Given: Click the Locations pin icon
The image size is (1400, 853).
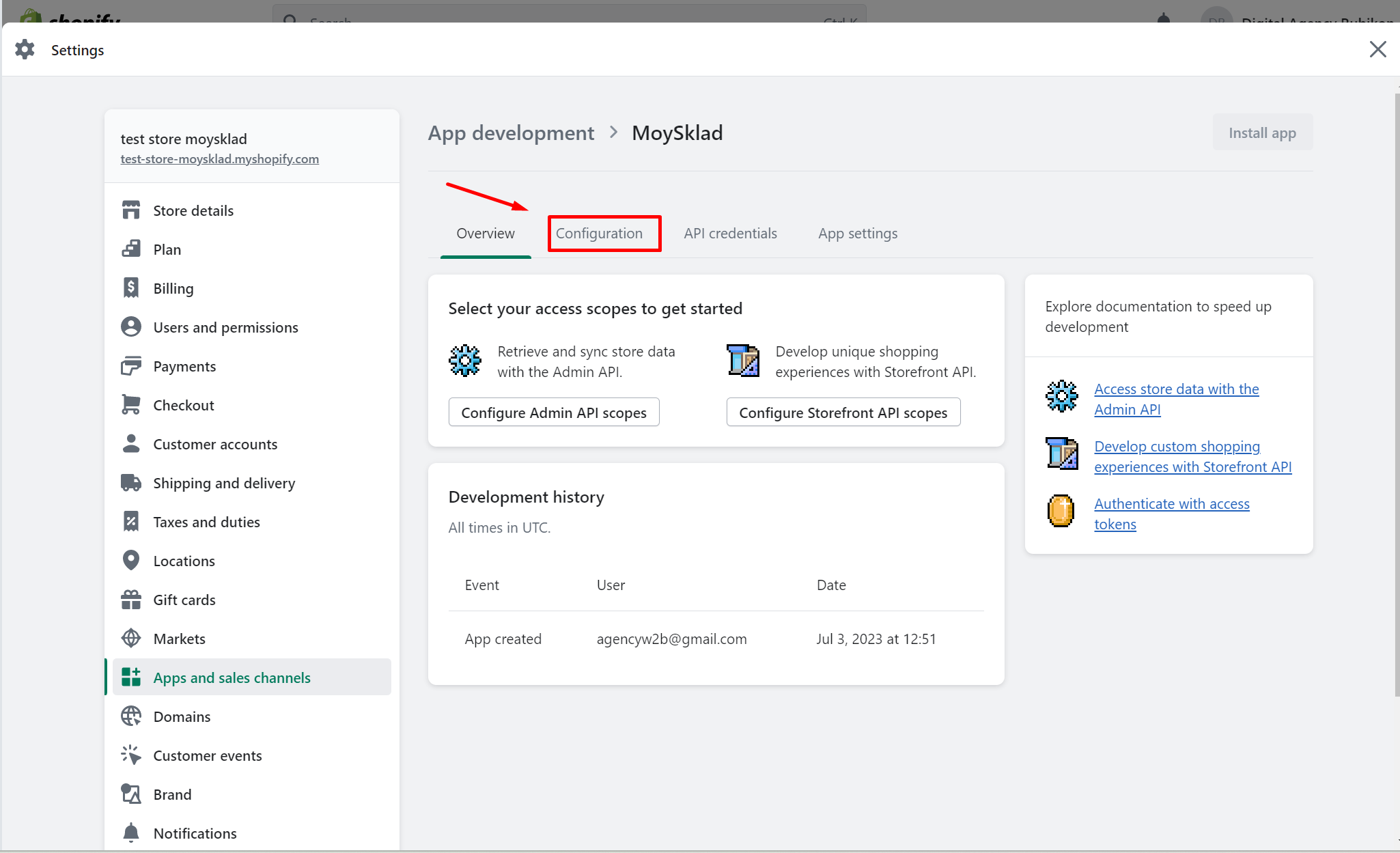Looking at the screenshot, I should [x=130, y=561].
